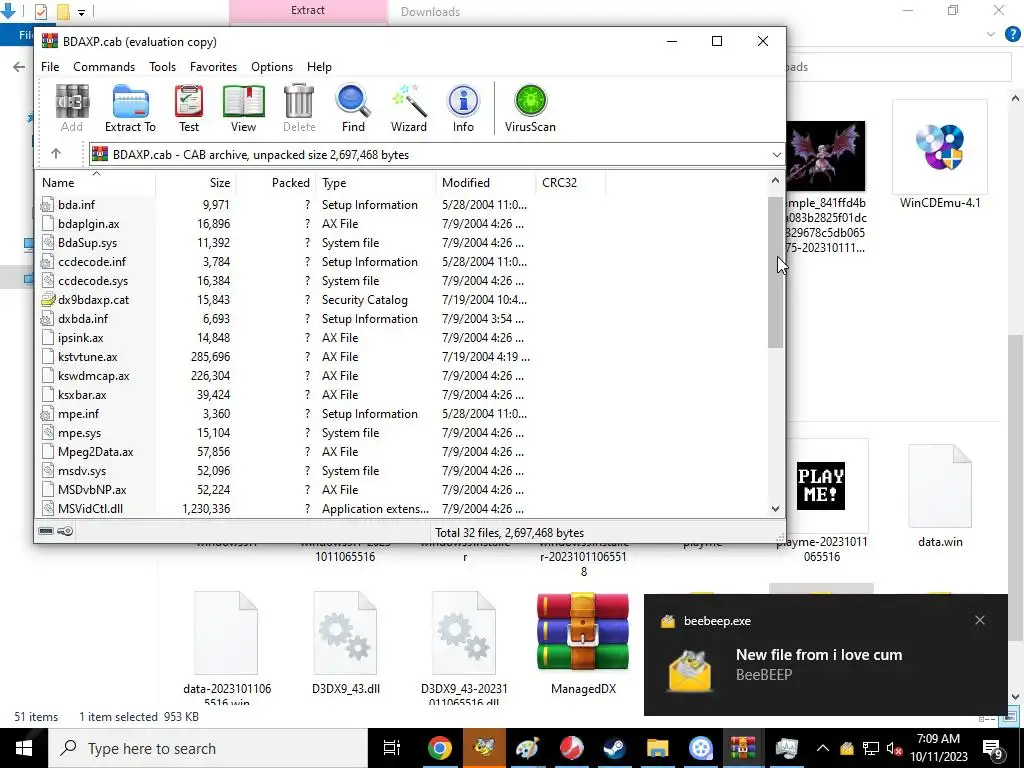Show hidden system tray icons
This screenshot has height=768, width=1024.
coord(823,748)
